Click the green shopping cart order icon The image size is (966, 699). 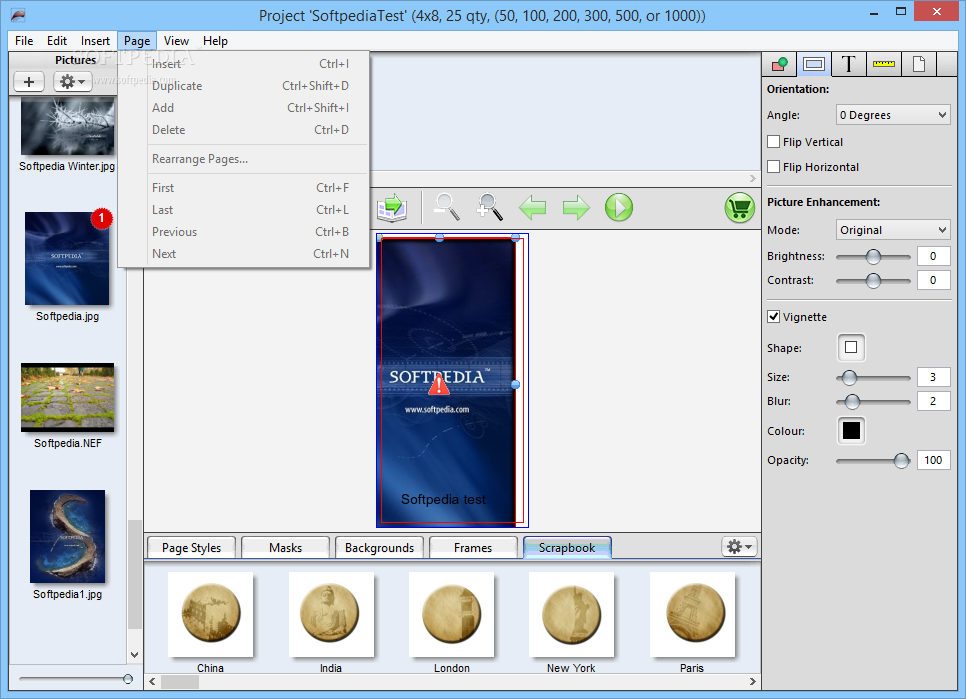coord(739,208)
